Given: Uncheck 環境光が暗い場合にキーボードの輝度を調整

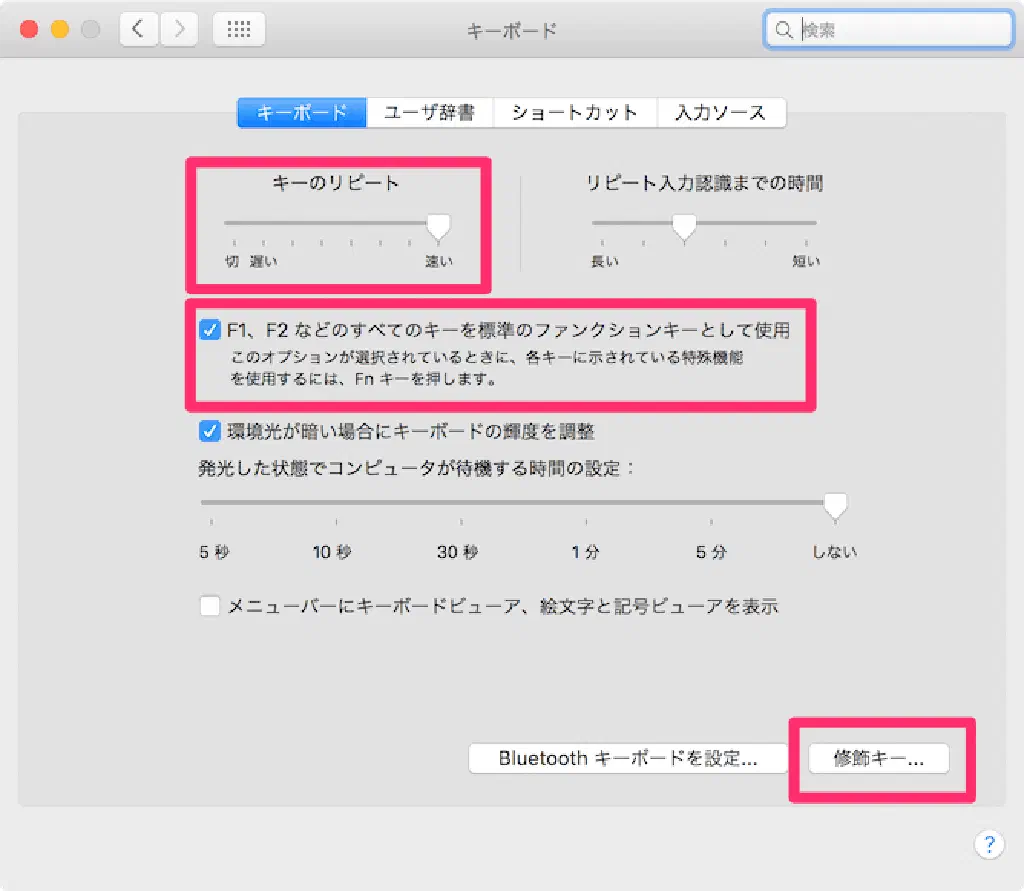Looking at the screenshot, I should pyautogui.click(x=209, y=432).
